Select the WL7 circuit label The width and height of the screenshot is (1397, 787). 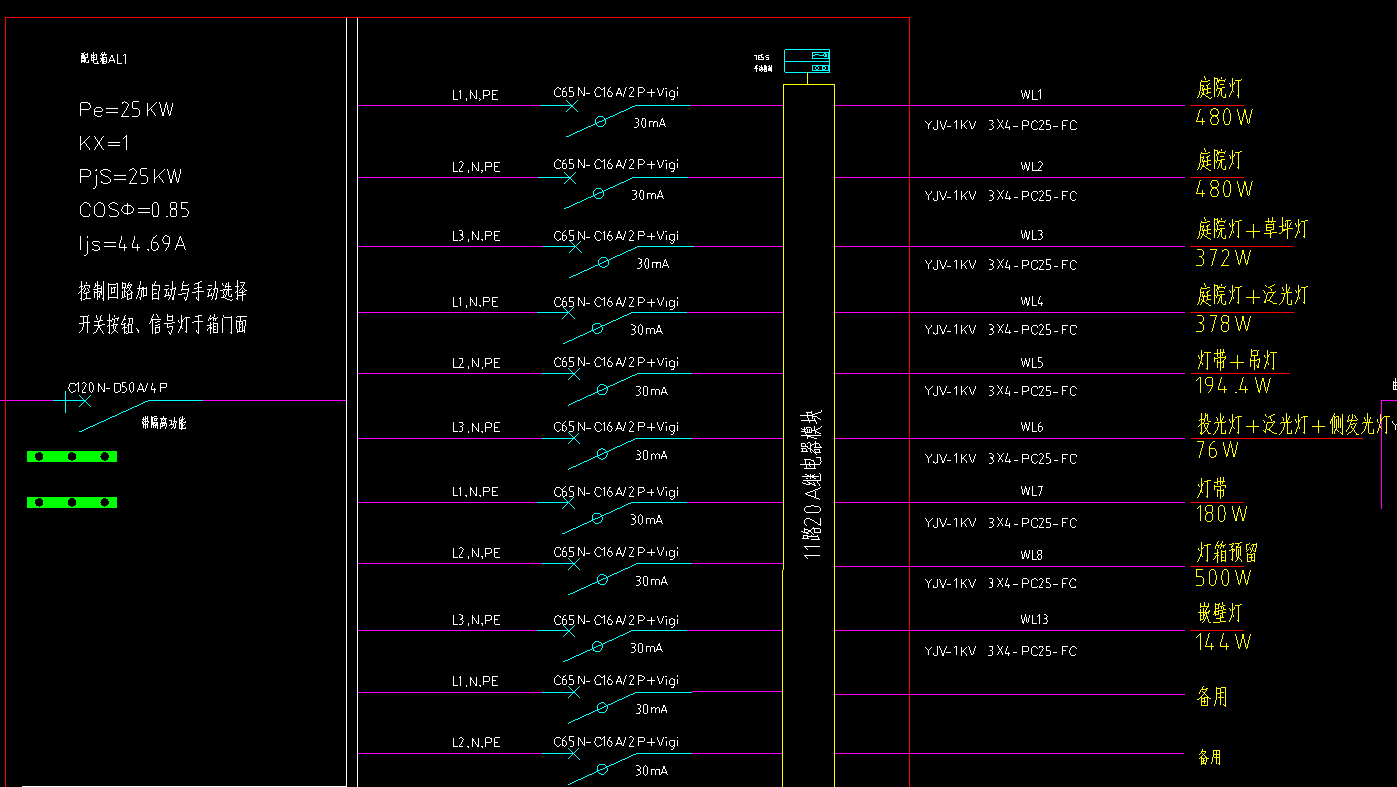(x=1031, y=491)
